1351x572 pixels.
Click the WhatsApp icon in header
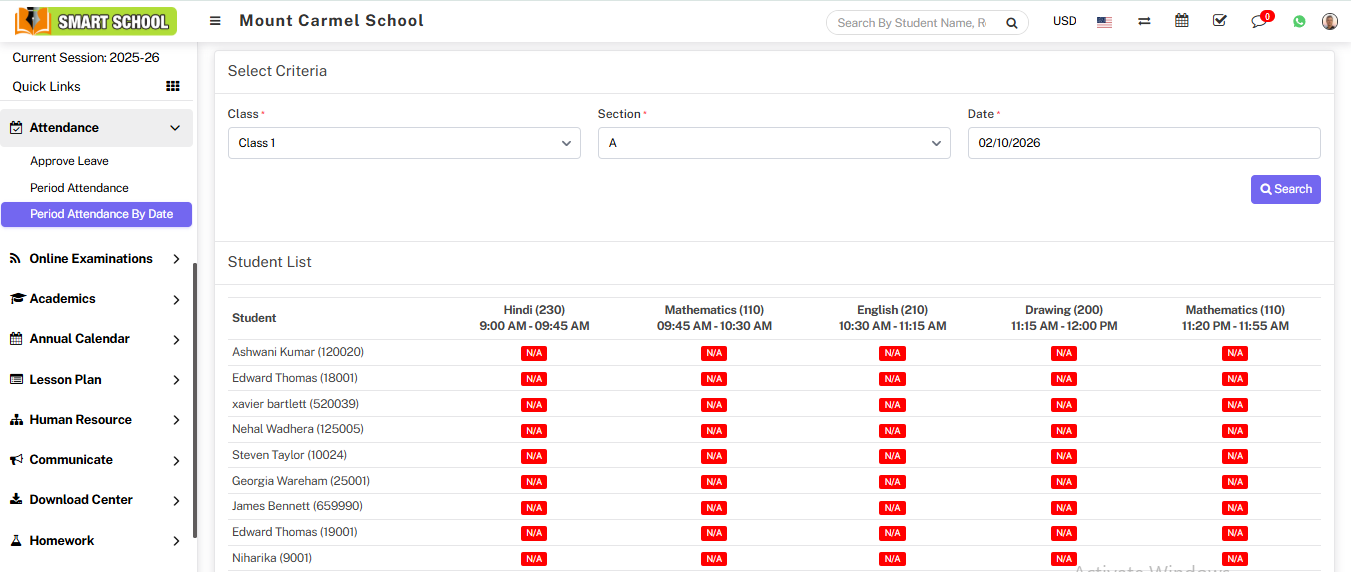[1299, 21]
